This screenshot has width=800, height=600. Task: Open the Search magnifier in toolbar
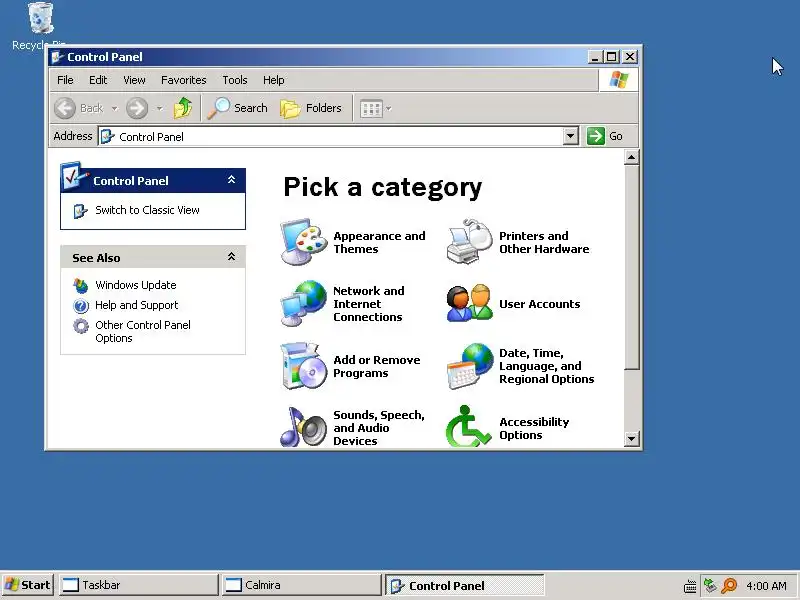pyautogui.click(x=237, y=108)
